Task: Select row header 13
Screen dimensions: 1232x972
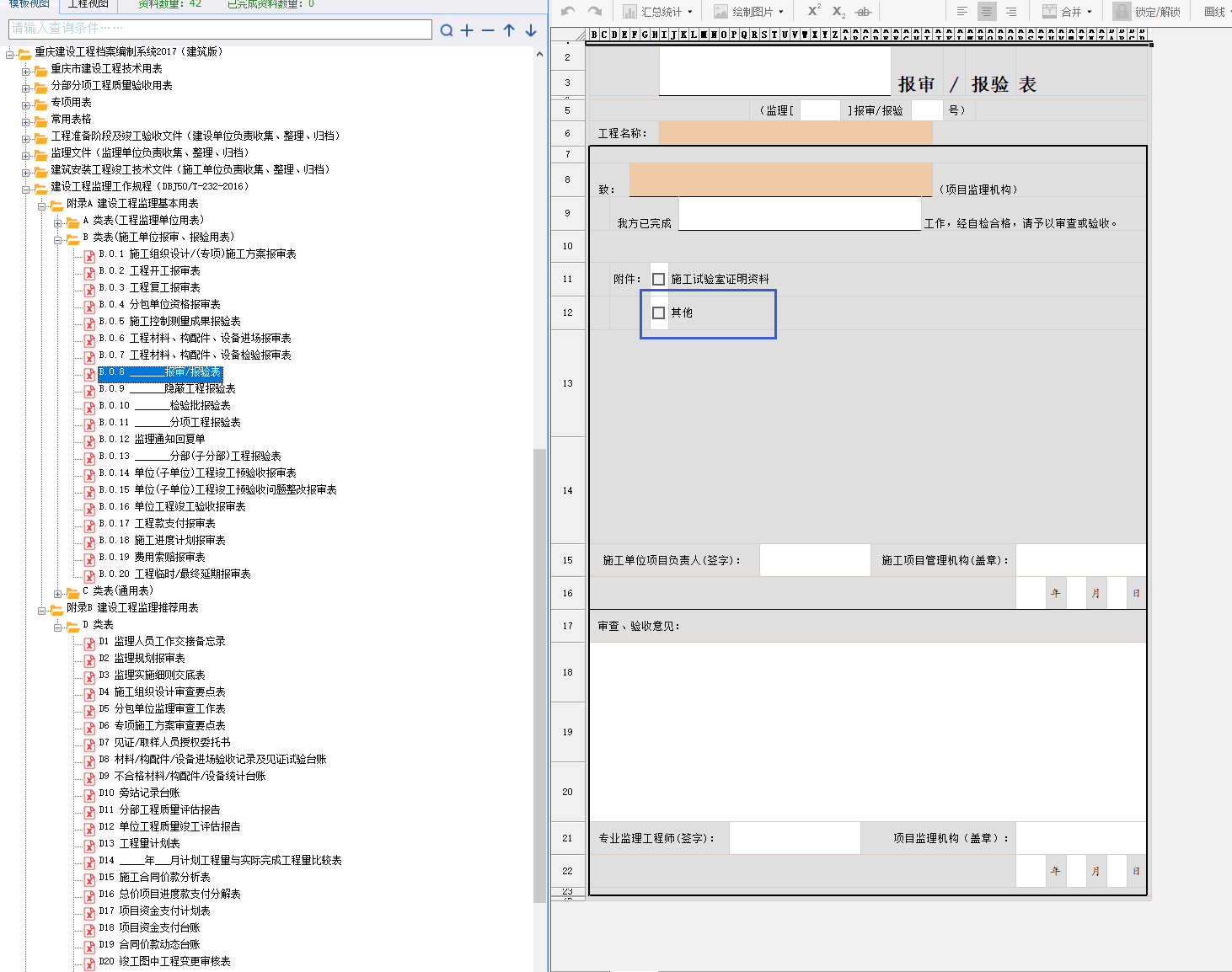Action: [567, 383]
